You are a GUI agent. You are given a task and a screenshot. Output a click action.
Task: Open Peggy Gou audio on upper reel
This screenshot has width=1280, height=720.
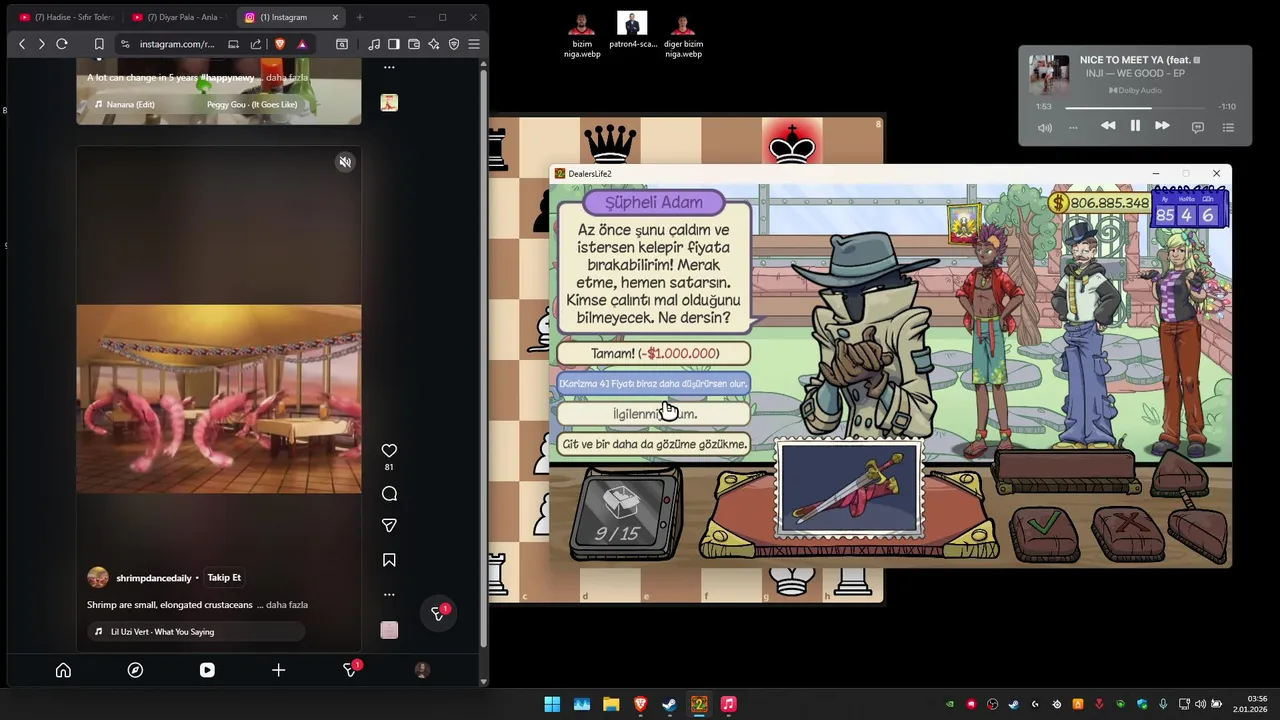pos(252,104)
